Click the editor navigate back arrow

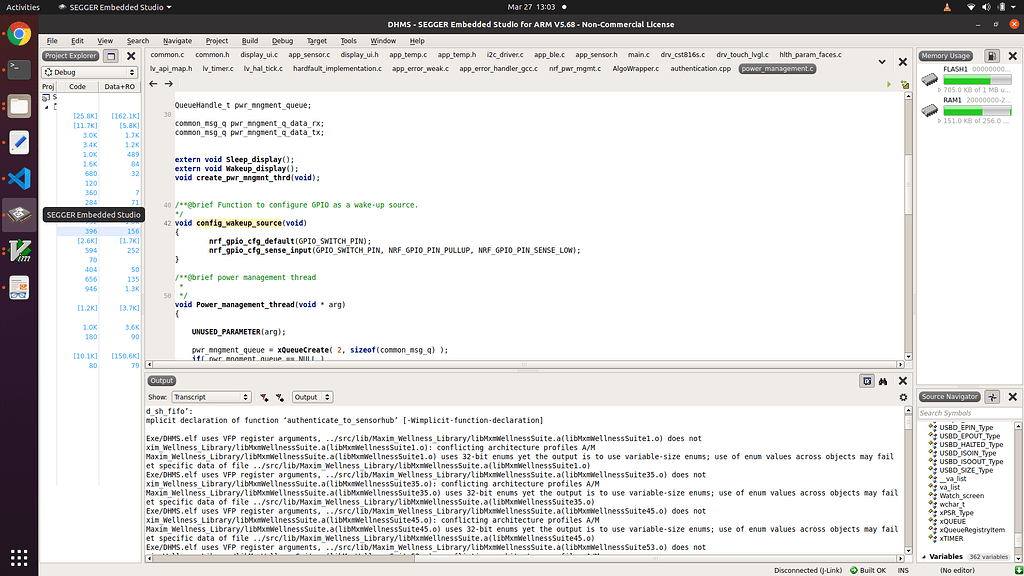154,84
